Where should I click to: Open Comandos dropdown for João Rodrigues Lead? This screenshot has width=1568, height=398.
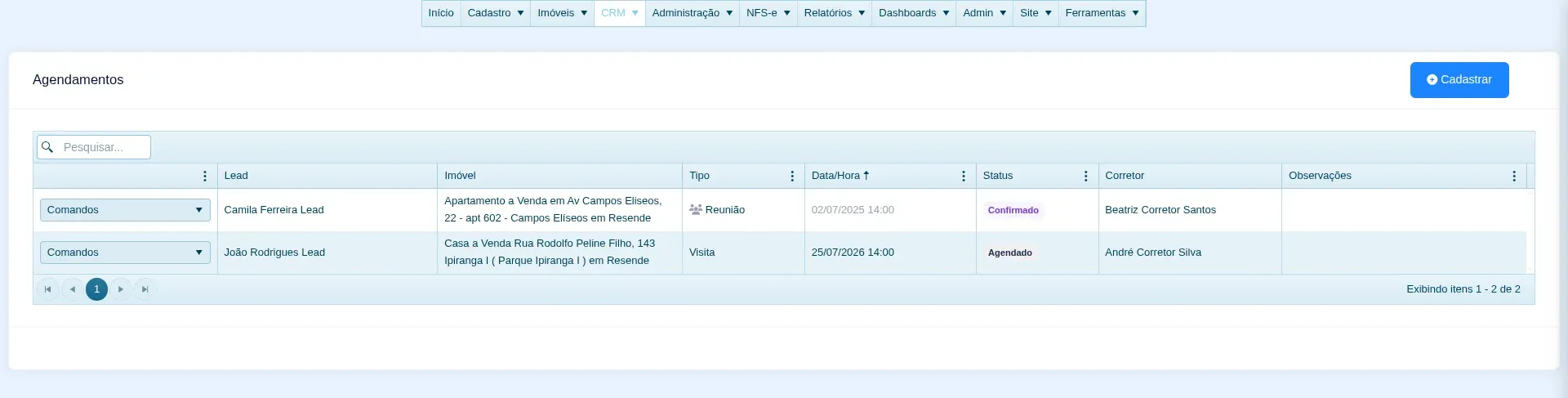point(125,253)
